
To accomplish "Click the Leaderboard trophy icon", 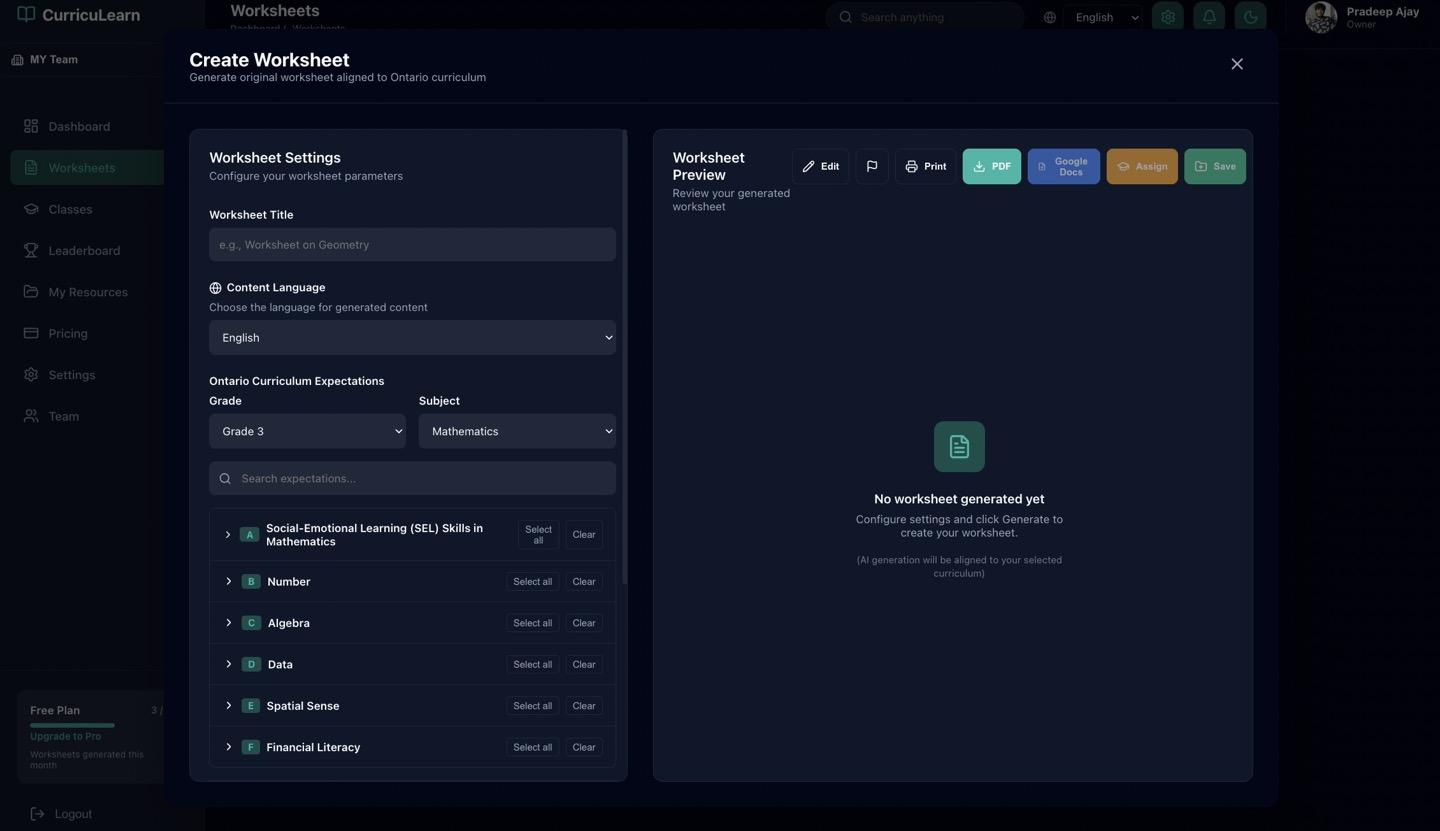I will tap(31, 250).
